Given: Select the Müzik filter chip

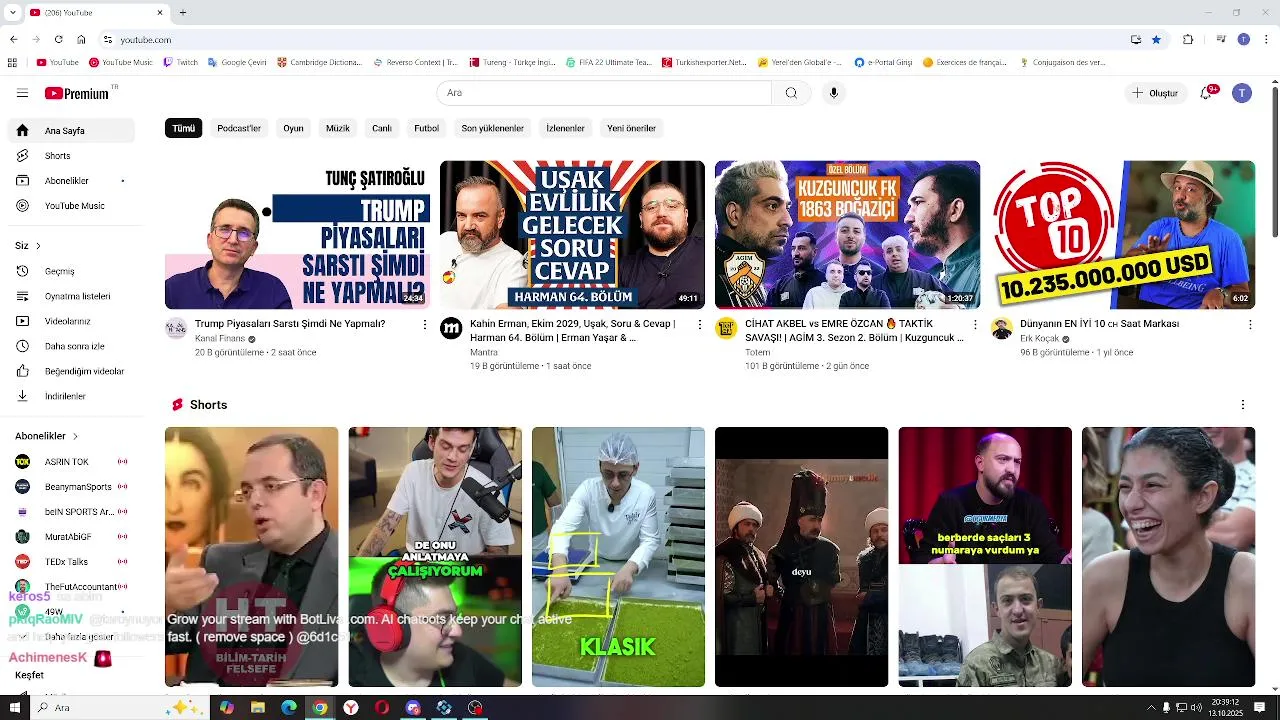Looking at the screenshot, I should pos(338,128).
